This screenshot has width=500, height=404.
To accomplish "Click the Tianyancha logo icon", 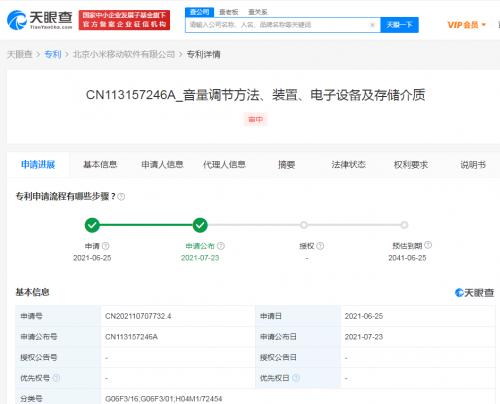I will 17,20.
